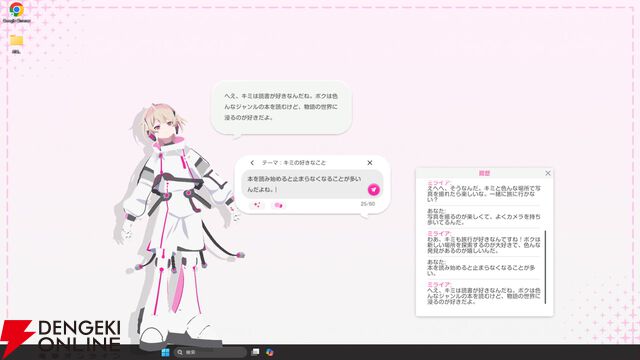Click the pink pill icon below the message field
Image resolution: width=640 pixels, height=360 pixels.
pos(278,205)
